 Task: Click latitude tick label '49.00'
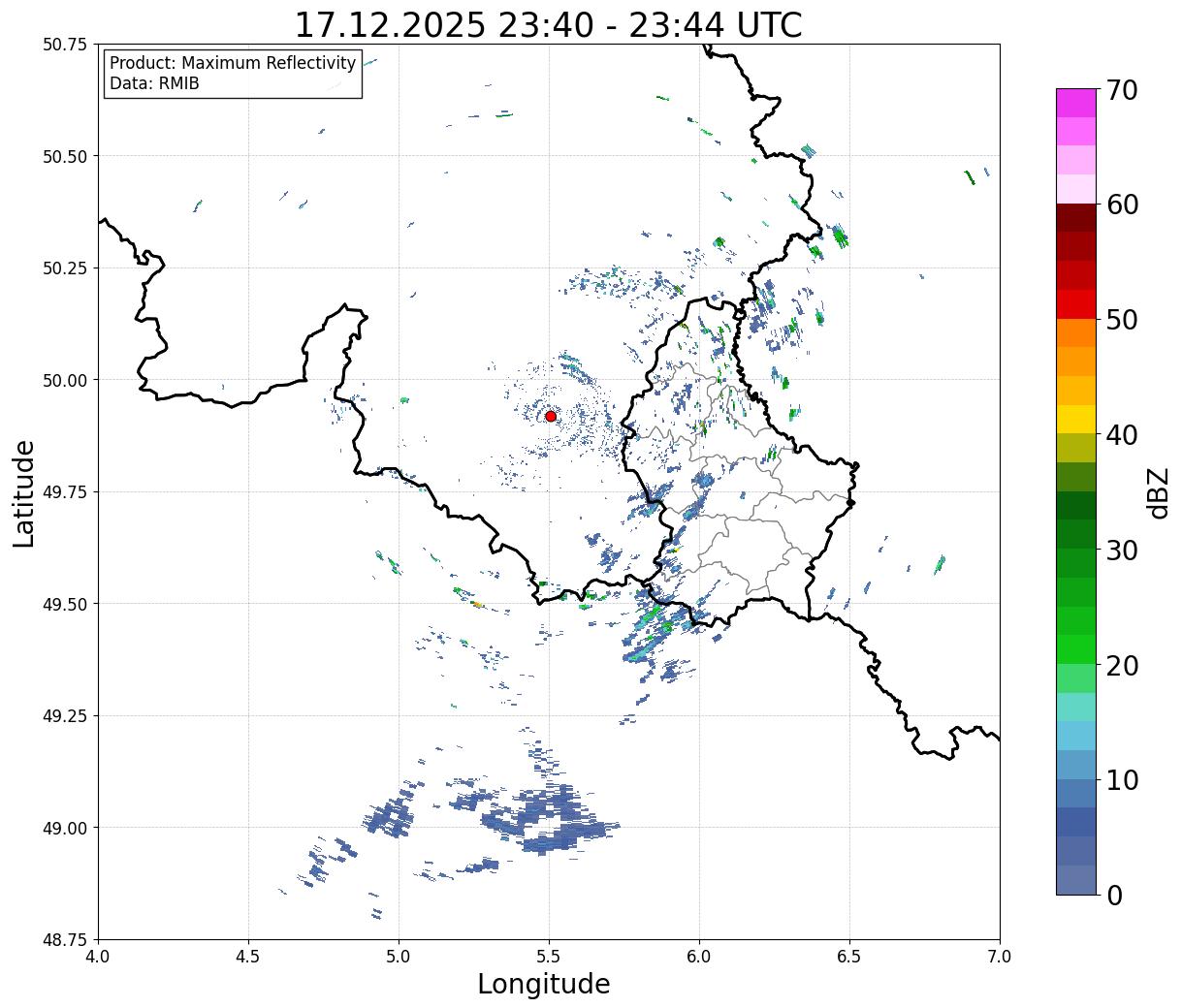click(x=65, y=828)
